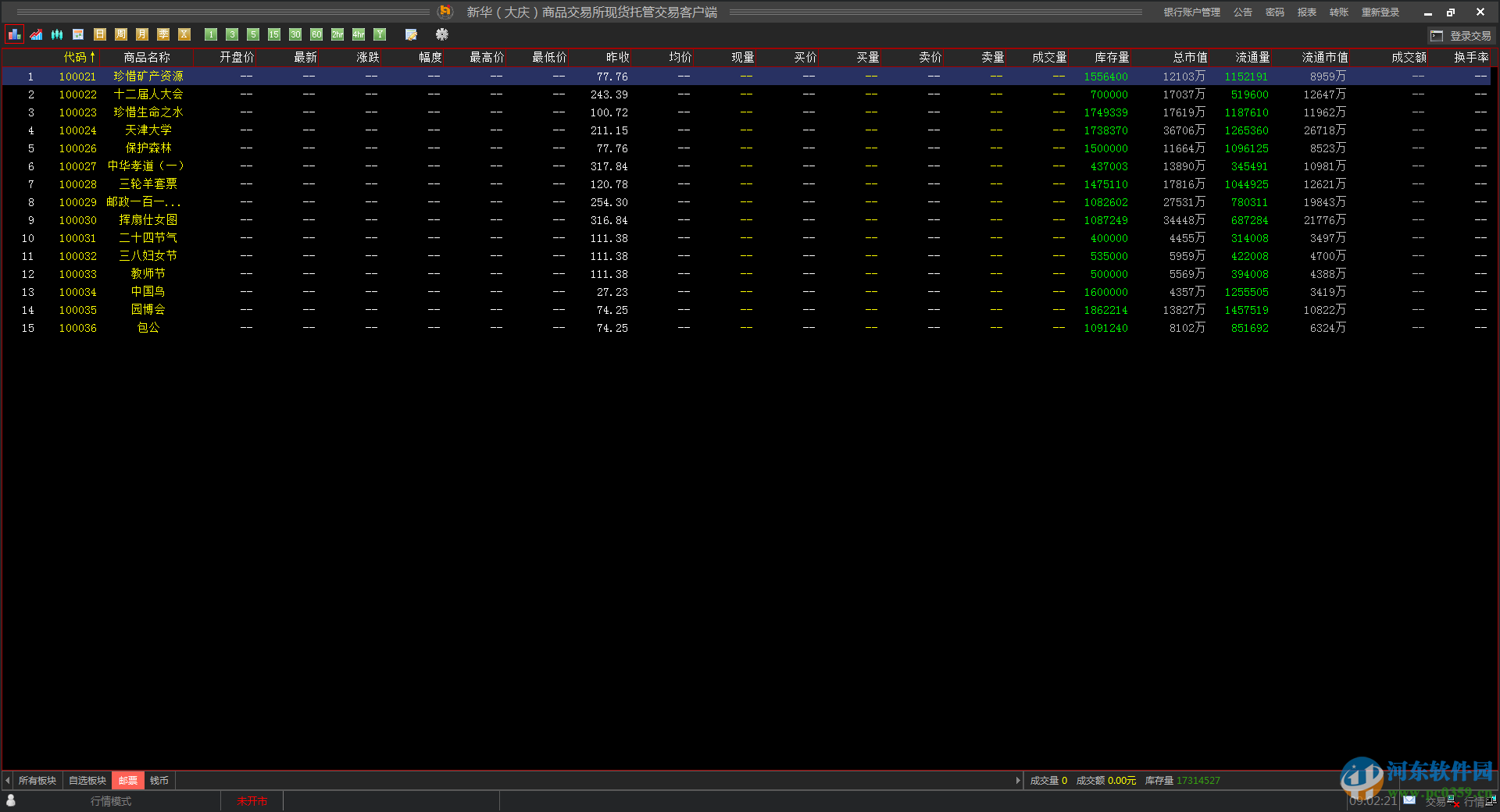
Task: Sort by the 总市值 column header
Action: [1190, 57]
